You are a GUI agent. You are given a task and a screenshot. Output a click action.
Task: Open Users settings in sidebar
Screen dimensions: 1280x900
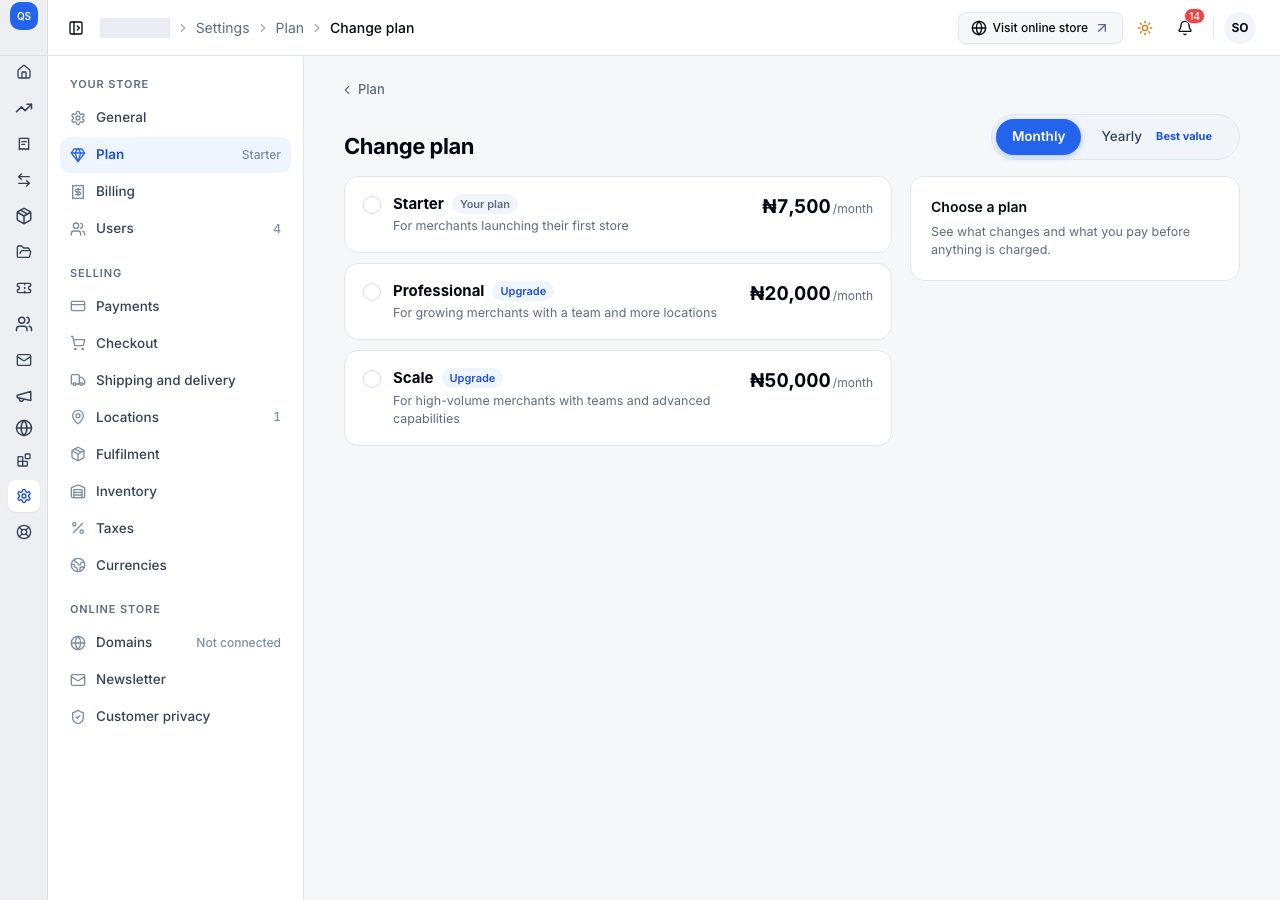175,229
